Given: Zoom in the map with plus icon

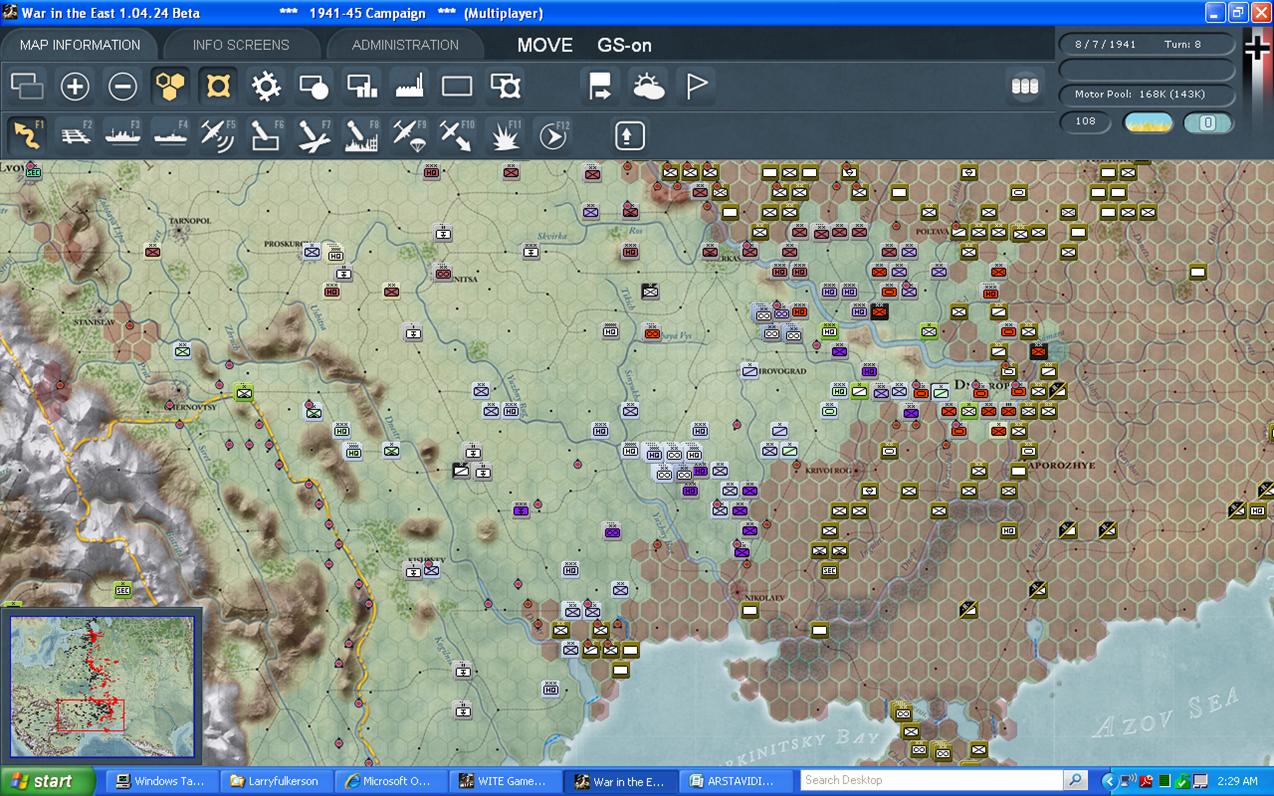Looking at the screenshot, I should [x=75, y=87].
